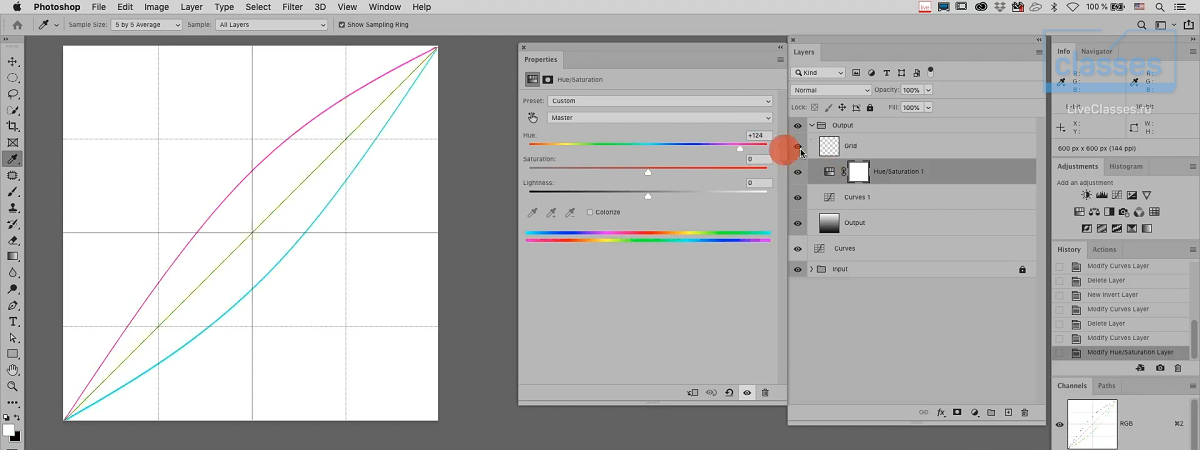Viewport: 1200px width, 450px height.
Task: Toggle visibility of RGB channel
Action: [x=1060, y=424]
